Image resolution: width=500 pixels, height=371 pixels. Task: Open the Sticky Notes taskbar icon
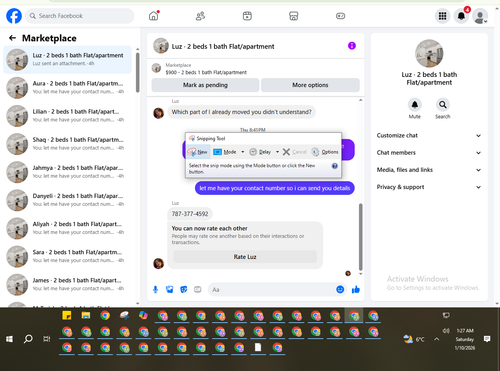67,315
